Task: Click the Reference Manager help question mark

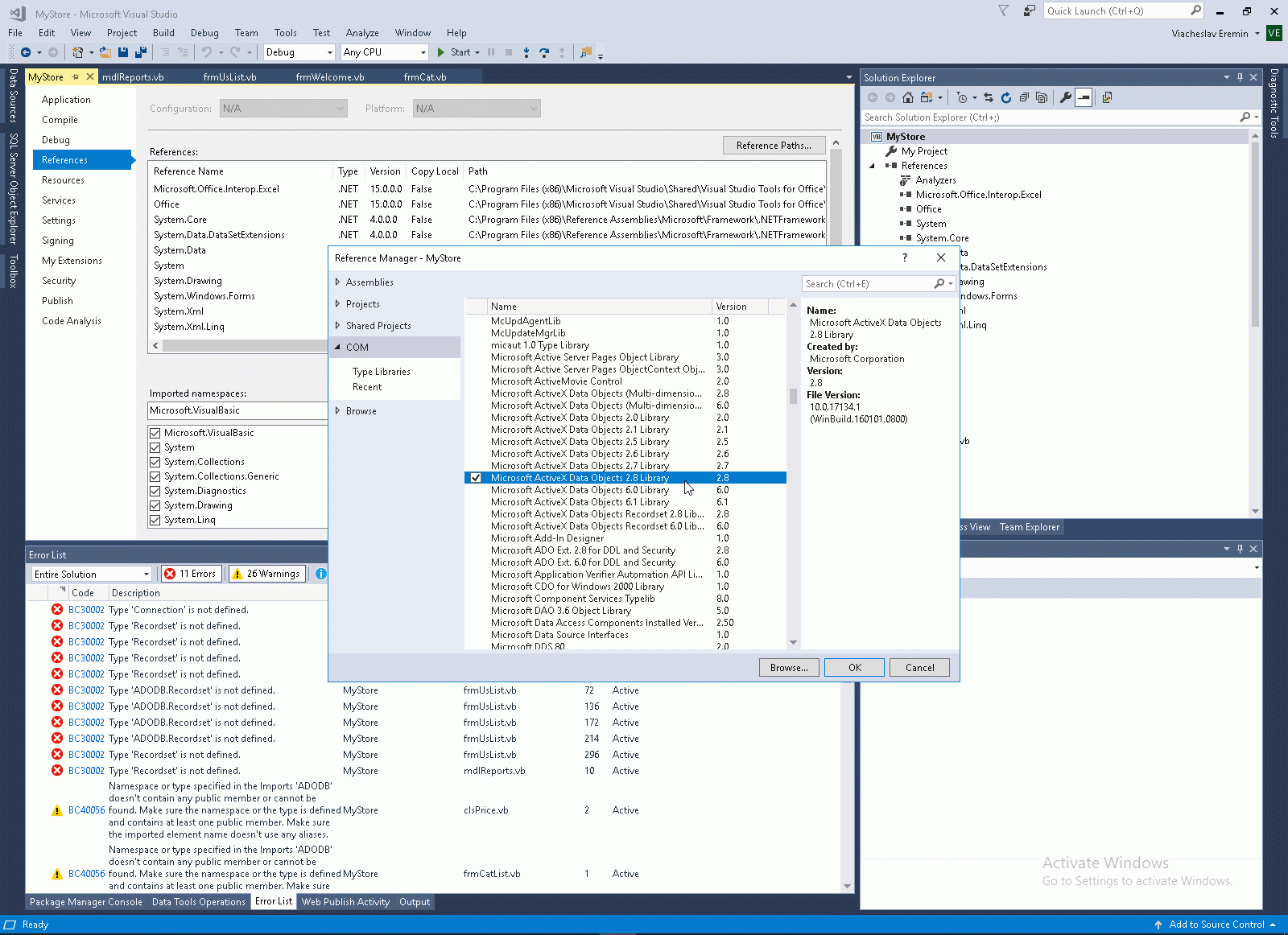Action: (905, 257)
